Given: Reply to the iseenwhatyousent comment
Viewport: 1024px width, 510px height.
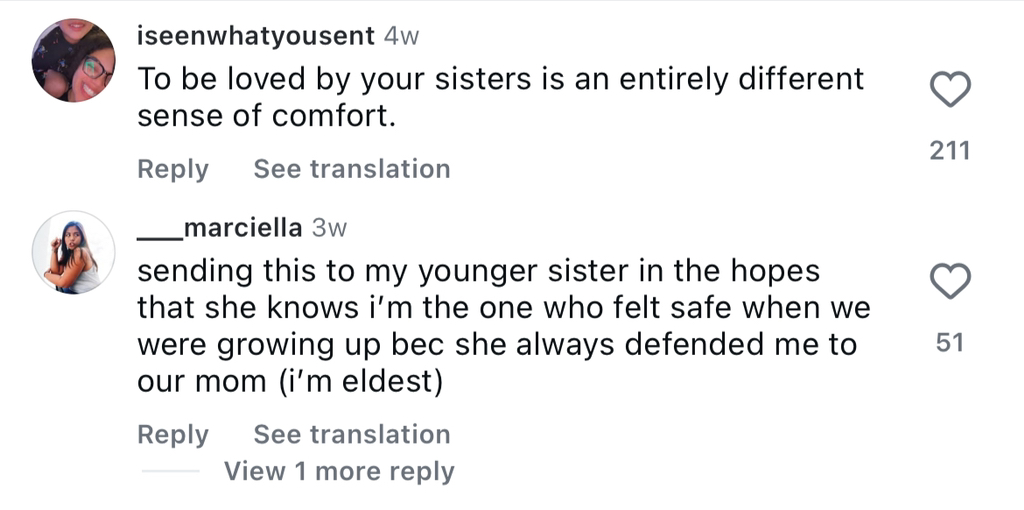Looking at the screenshot, I should coord(173,169).
